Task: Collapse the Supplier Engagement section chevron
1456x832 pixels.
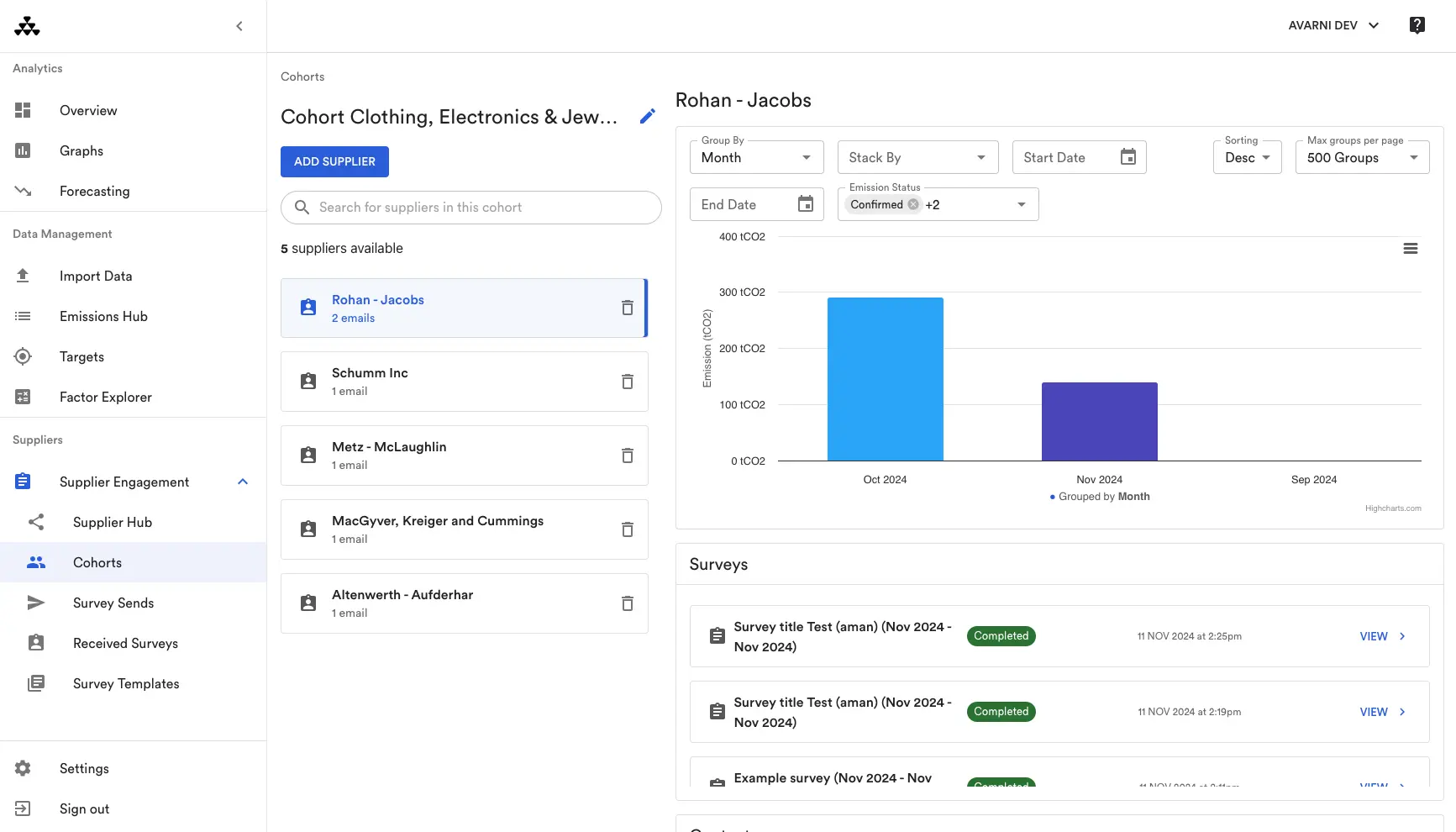Action: tap(243, 482)
